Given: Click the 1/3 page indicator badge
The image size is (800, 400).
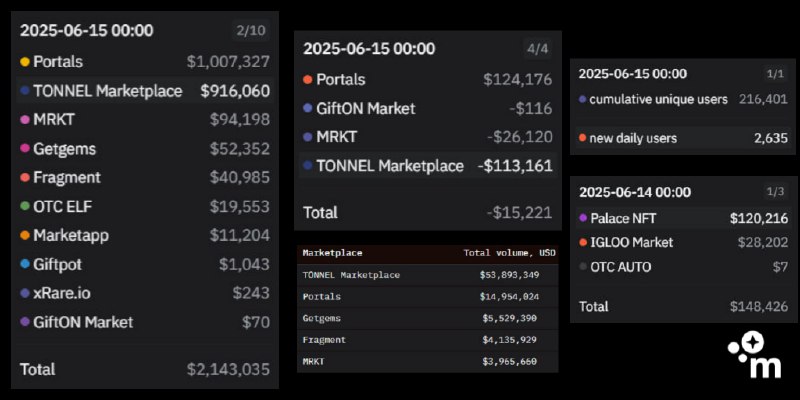Looking at the screenshot, I should pos(775,192).
